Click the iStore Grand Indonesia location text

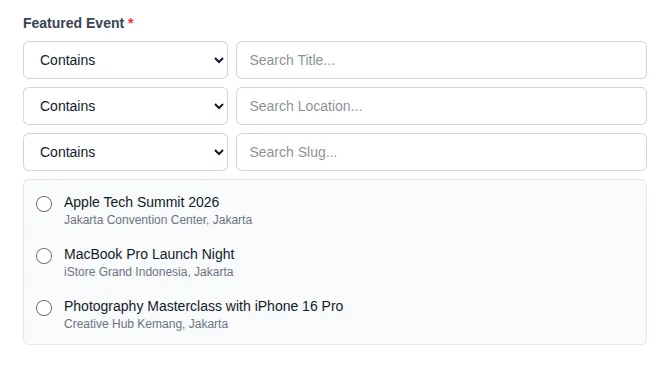(149, 272)
